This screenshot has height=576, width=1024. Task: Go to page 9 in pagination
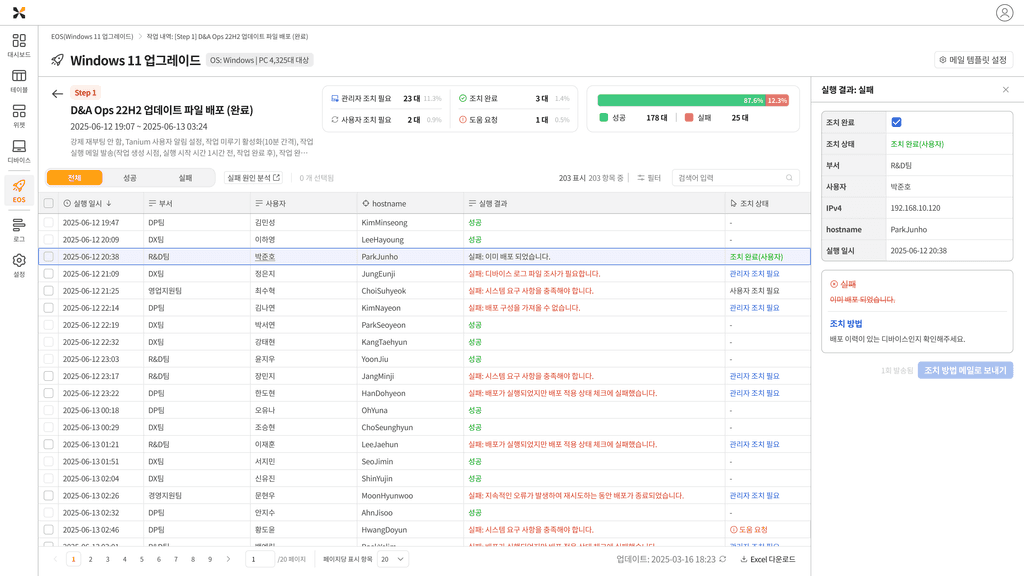coord(210,559)
